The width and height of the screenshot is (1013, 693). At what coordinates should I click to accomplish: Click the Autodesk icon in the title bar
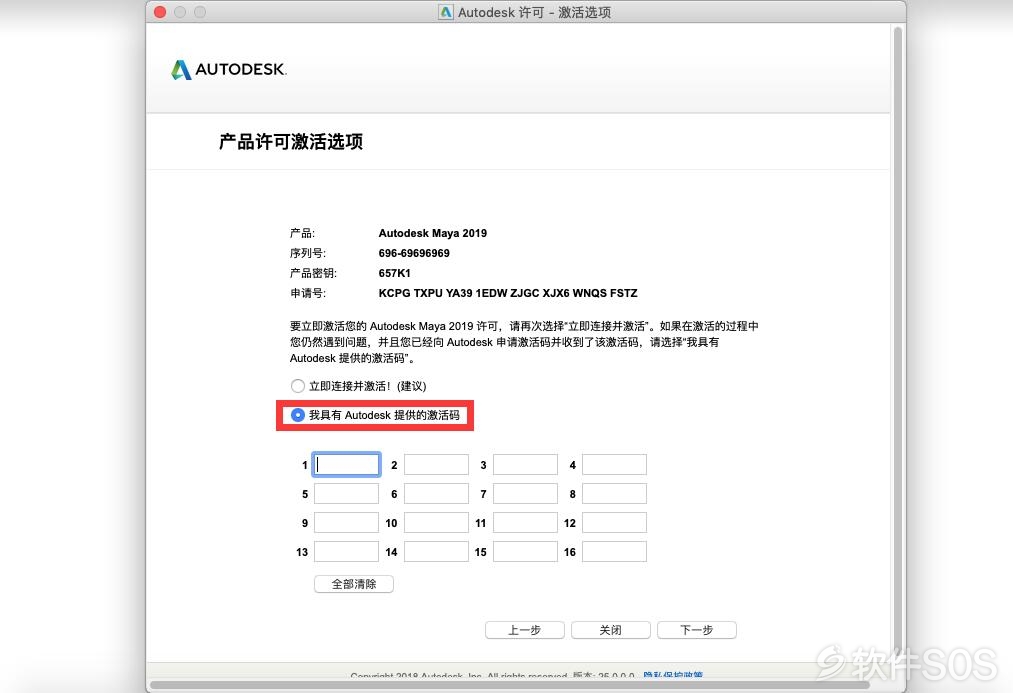coord(446,12)
